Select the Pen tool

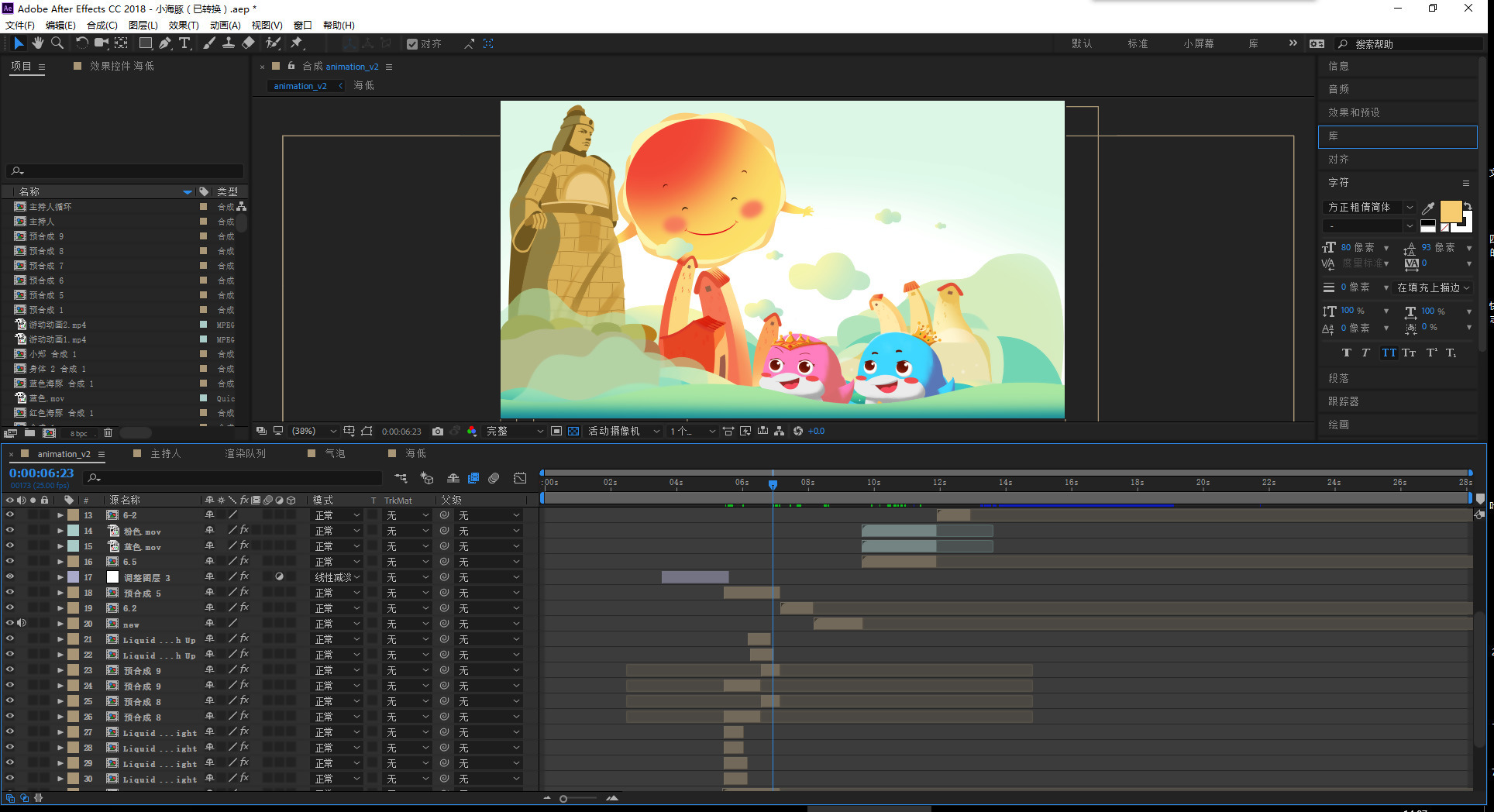(165, 43)
